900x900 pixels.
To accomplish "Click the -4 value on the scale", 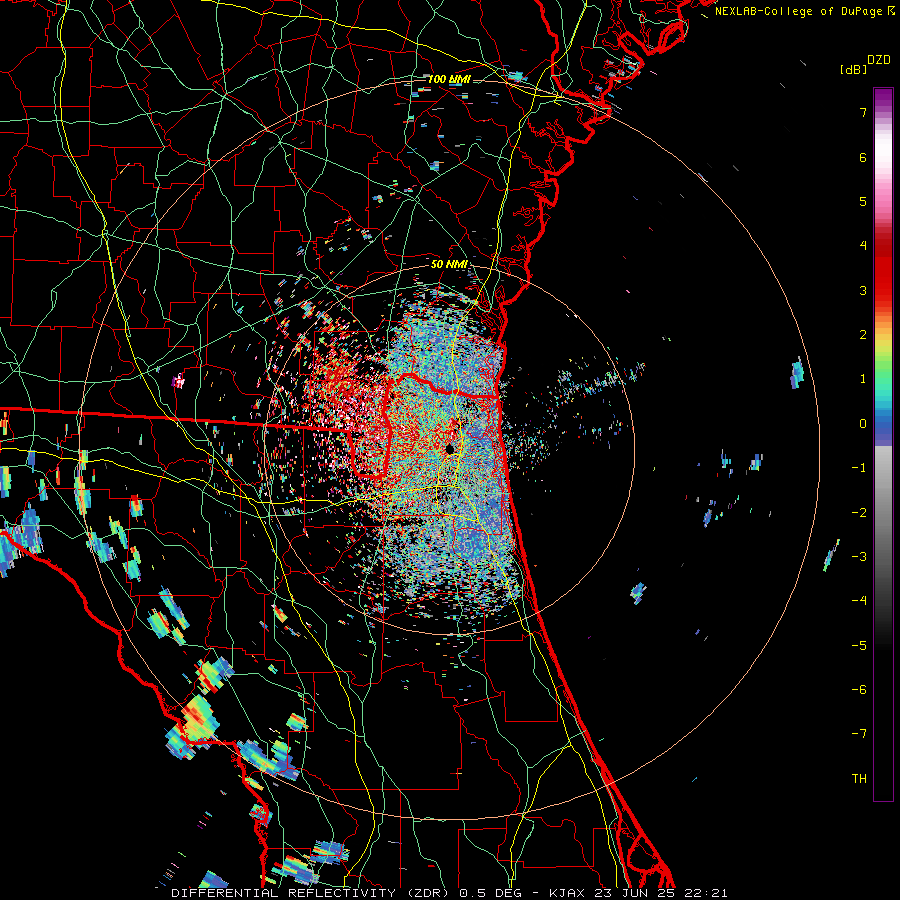I will pos(859,600).
